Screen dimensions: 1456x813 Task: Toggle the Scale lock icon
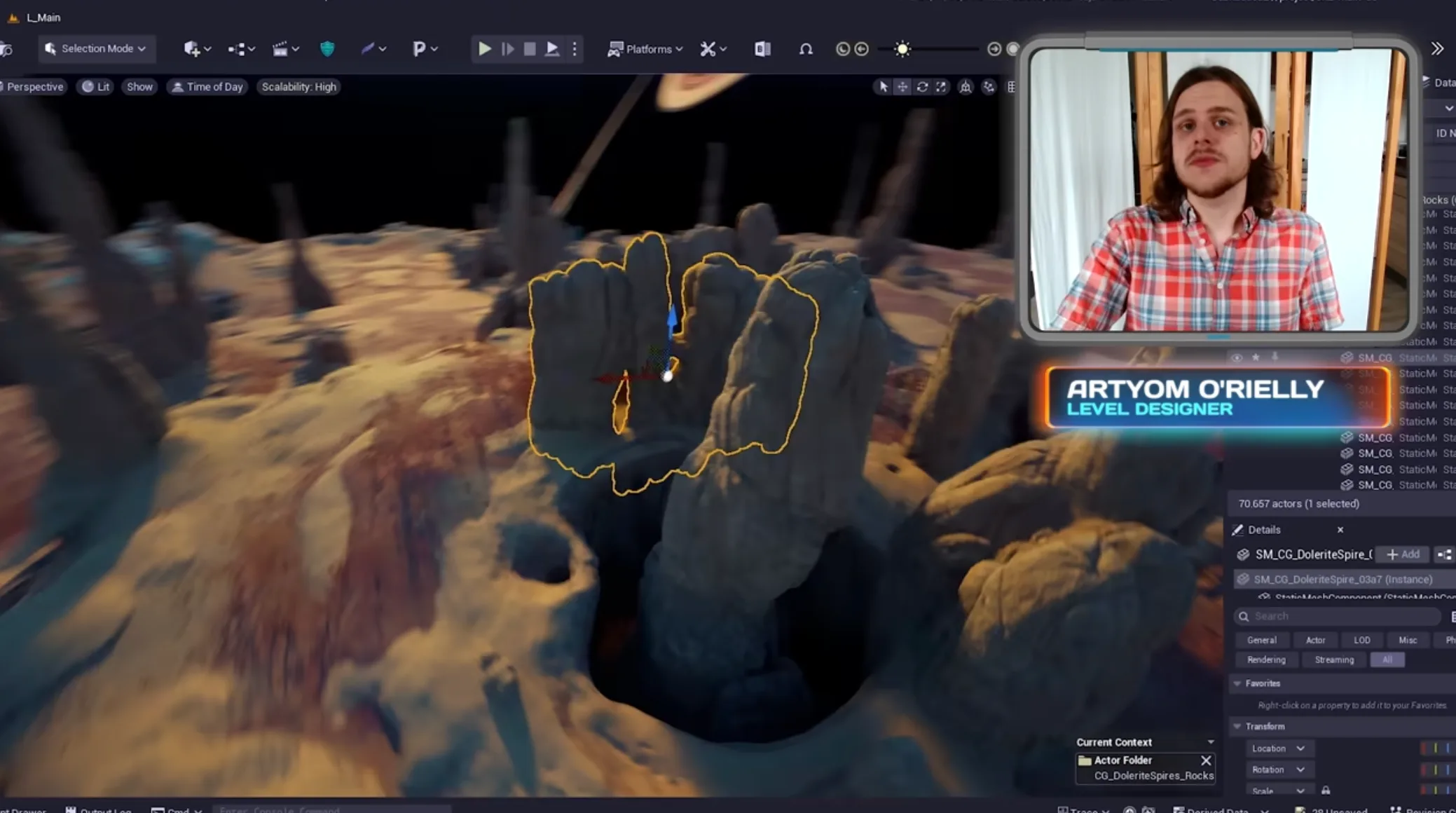point(1326,791)
